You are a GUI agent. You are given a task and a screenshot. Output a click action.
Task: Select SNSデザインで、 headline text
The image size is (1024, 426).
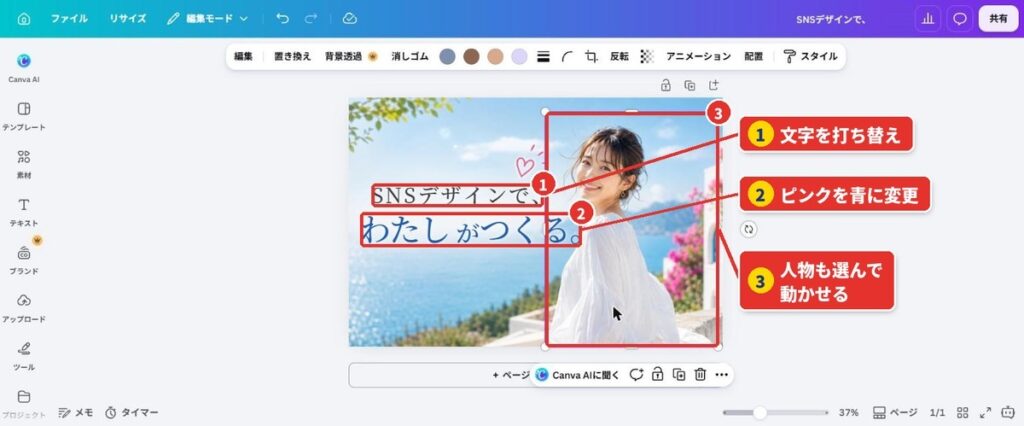point(457,195)
